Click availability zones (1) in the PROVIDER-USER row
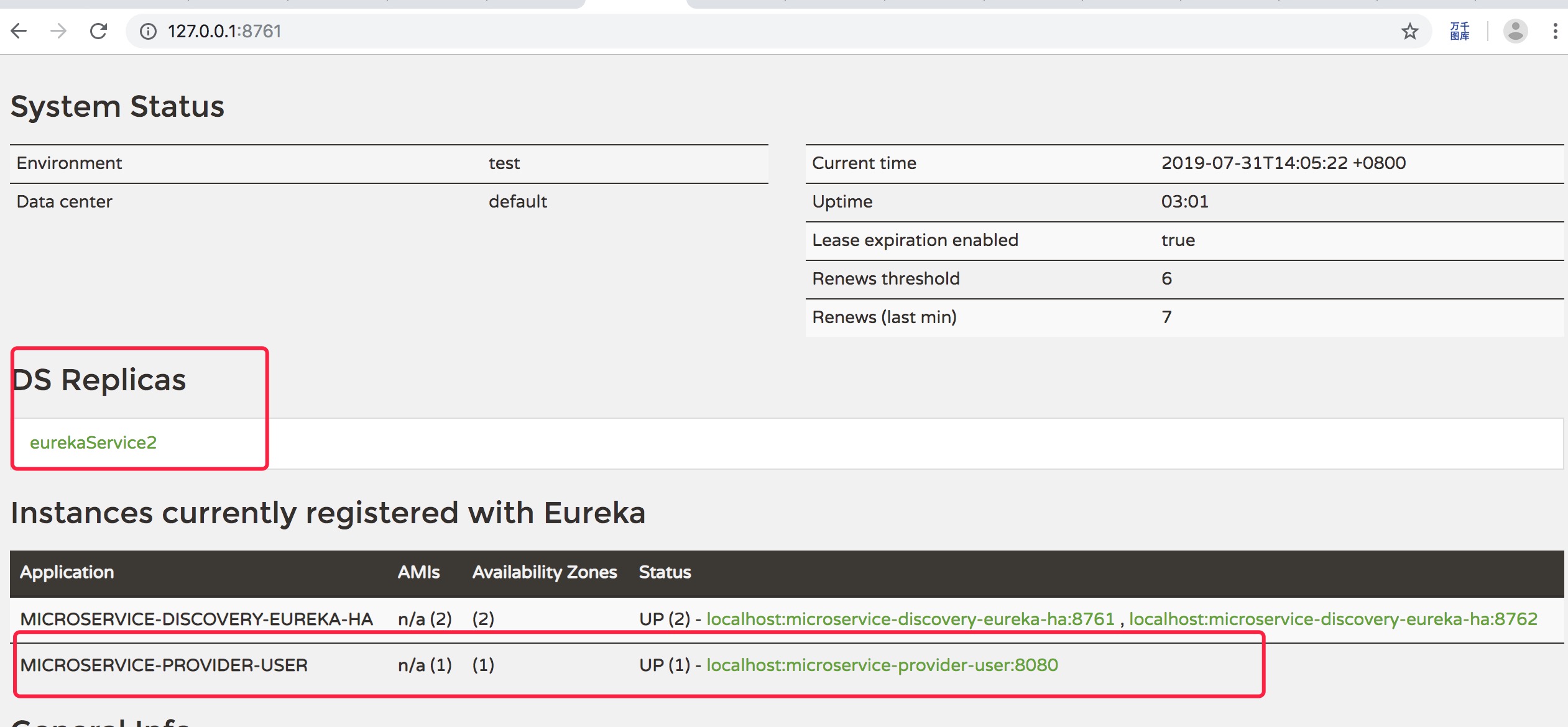 (483, 665)
